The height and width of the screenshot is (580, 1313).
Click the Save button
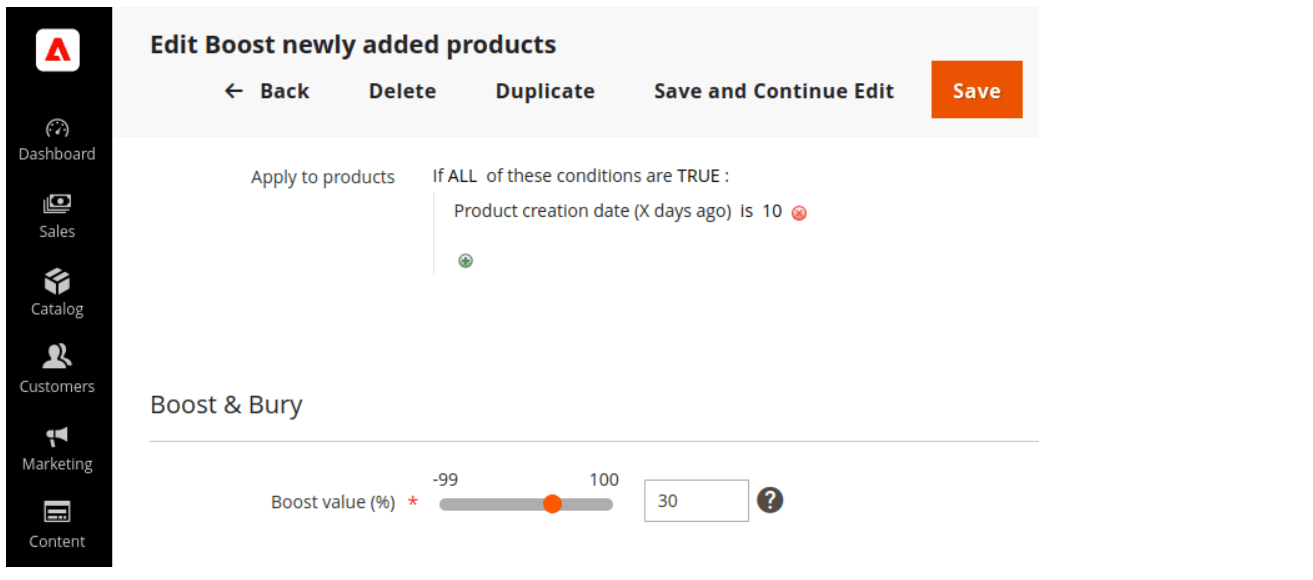tap(976, 90)
